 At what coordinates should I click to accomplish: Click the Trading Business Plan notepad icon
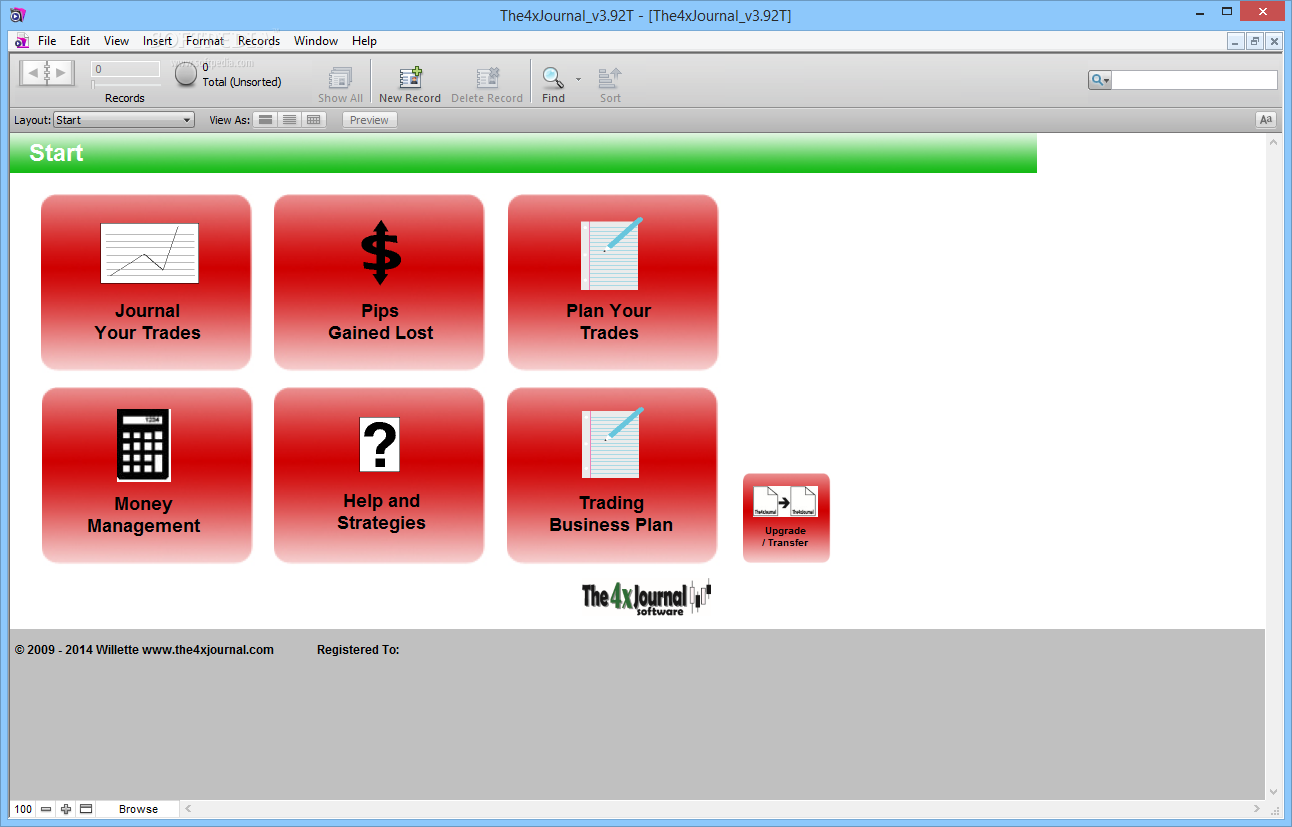(x=612, y=443)
